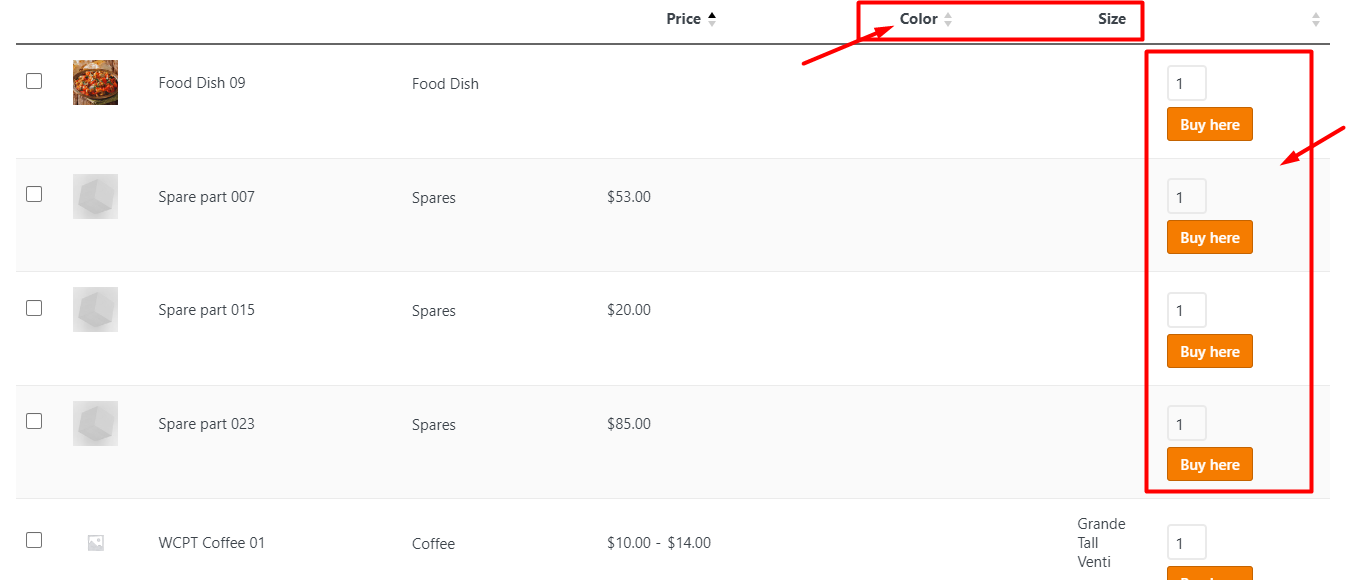Screen dimensions: 1371x582
Task: Click the placeholder image for Spare part 007
Action: point(94,196)
